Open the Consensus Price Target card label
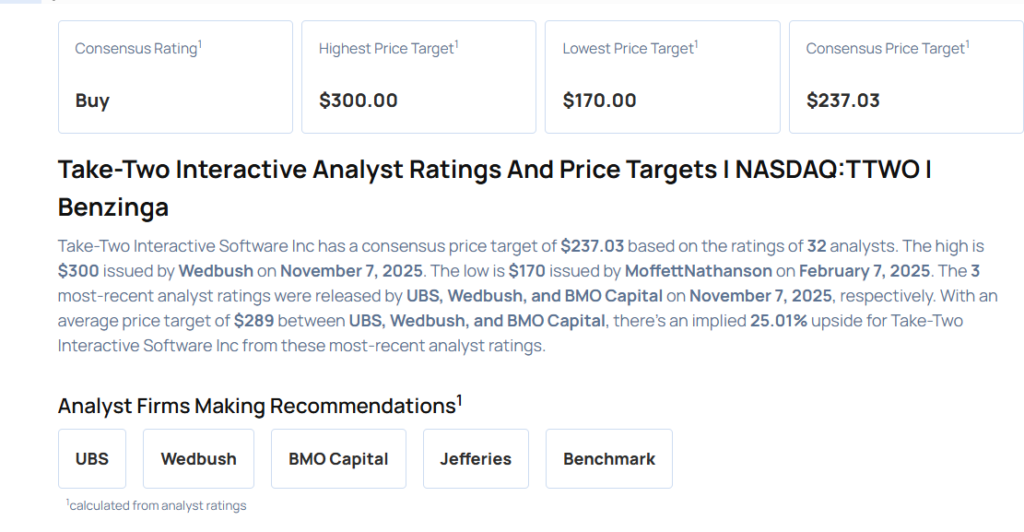Viewport: 1024px width, 532px height. 885,48
